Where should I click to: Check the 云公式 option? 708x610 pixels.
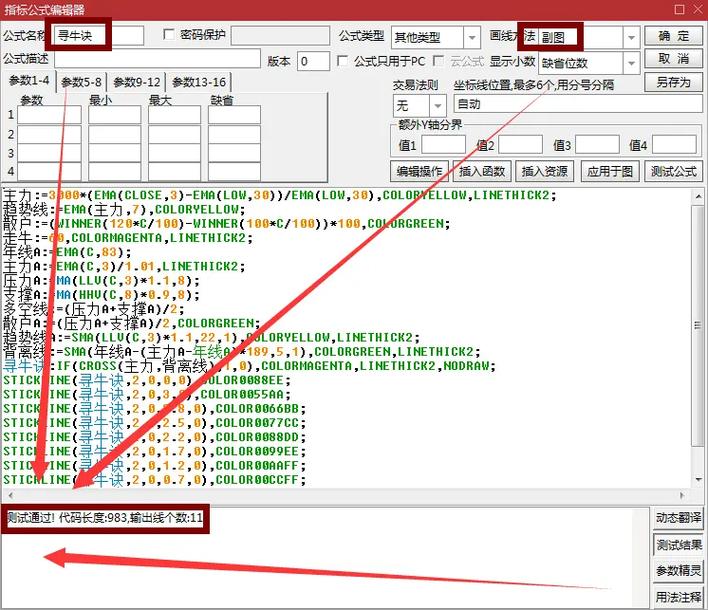click(x=439, y=61)
